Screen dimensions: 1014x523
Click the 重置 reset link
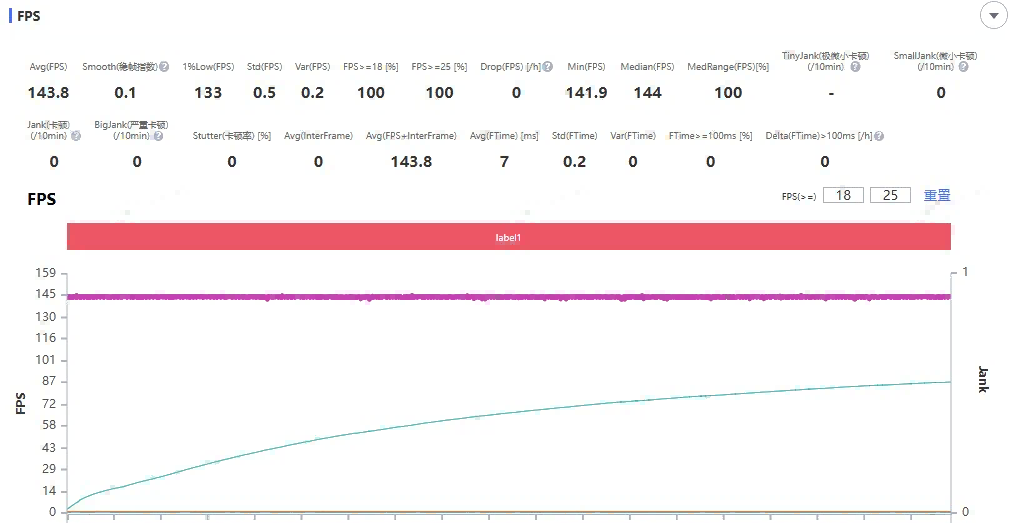click(x=937, y=195)
